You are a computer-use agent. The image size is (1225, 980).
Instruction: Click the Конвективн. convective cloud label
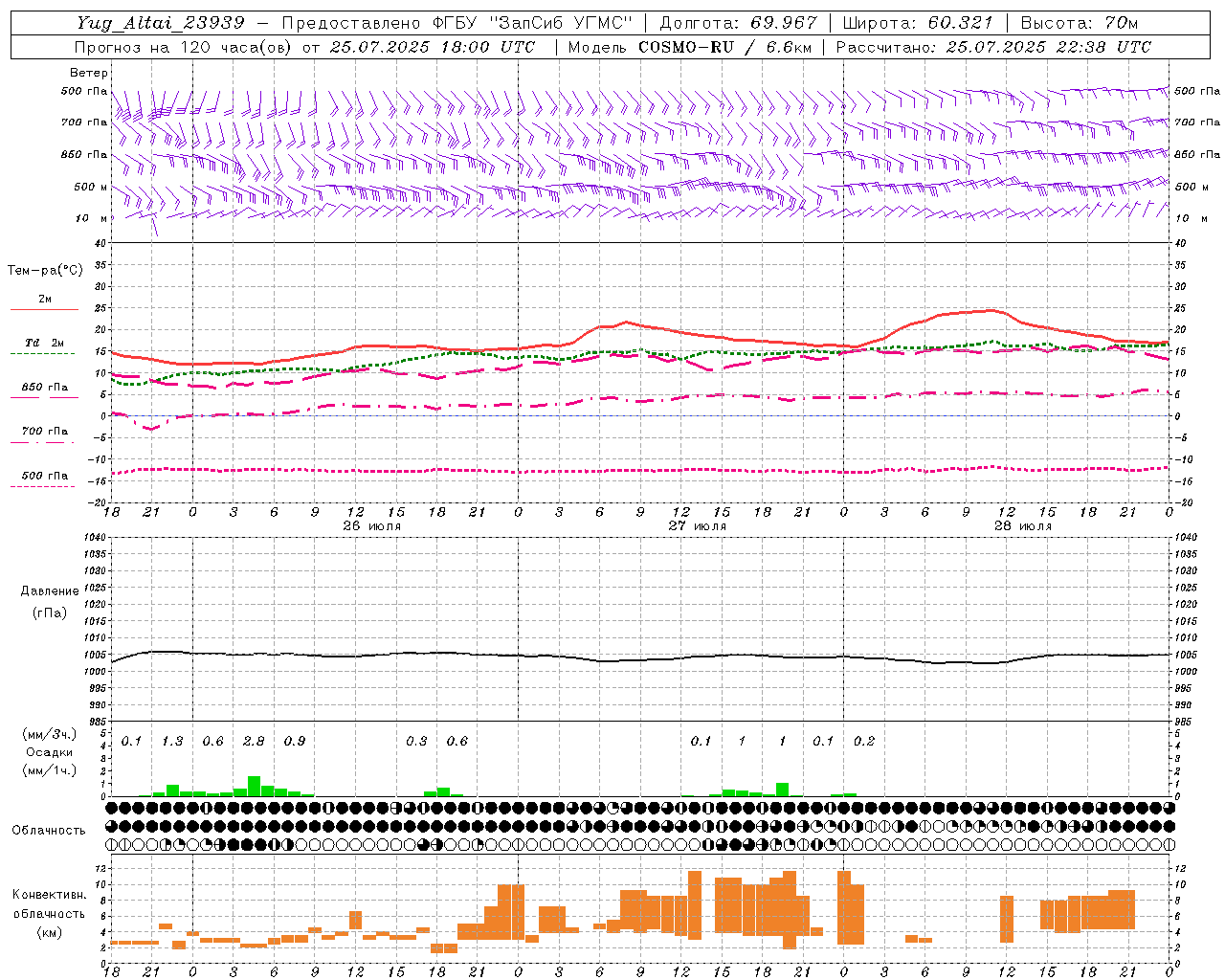tap(50, 895)
